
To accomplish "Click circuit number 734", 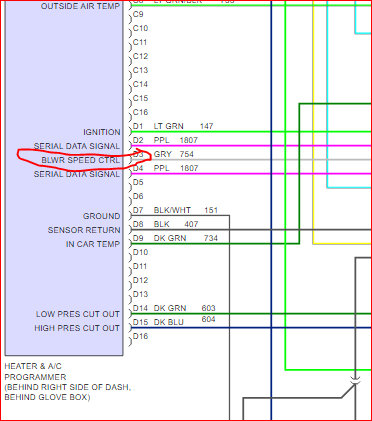I will point(211,238).
